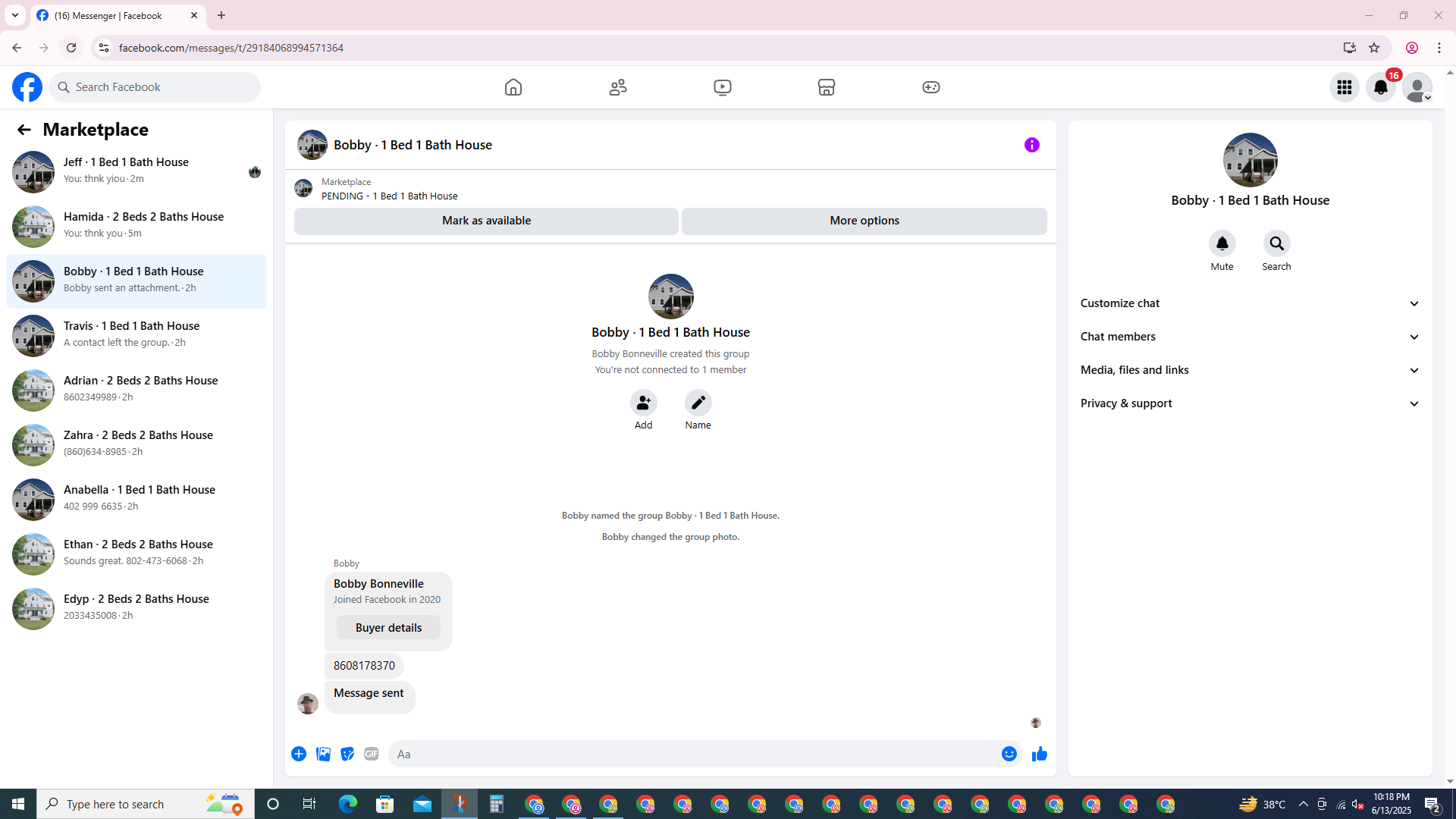
Task: Click the house group photo in right panel
Action: [1250, 160]
